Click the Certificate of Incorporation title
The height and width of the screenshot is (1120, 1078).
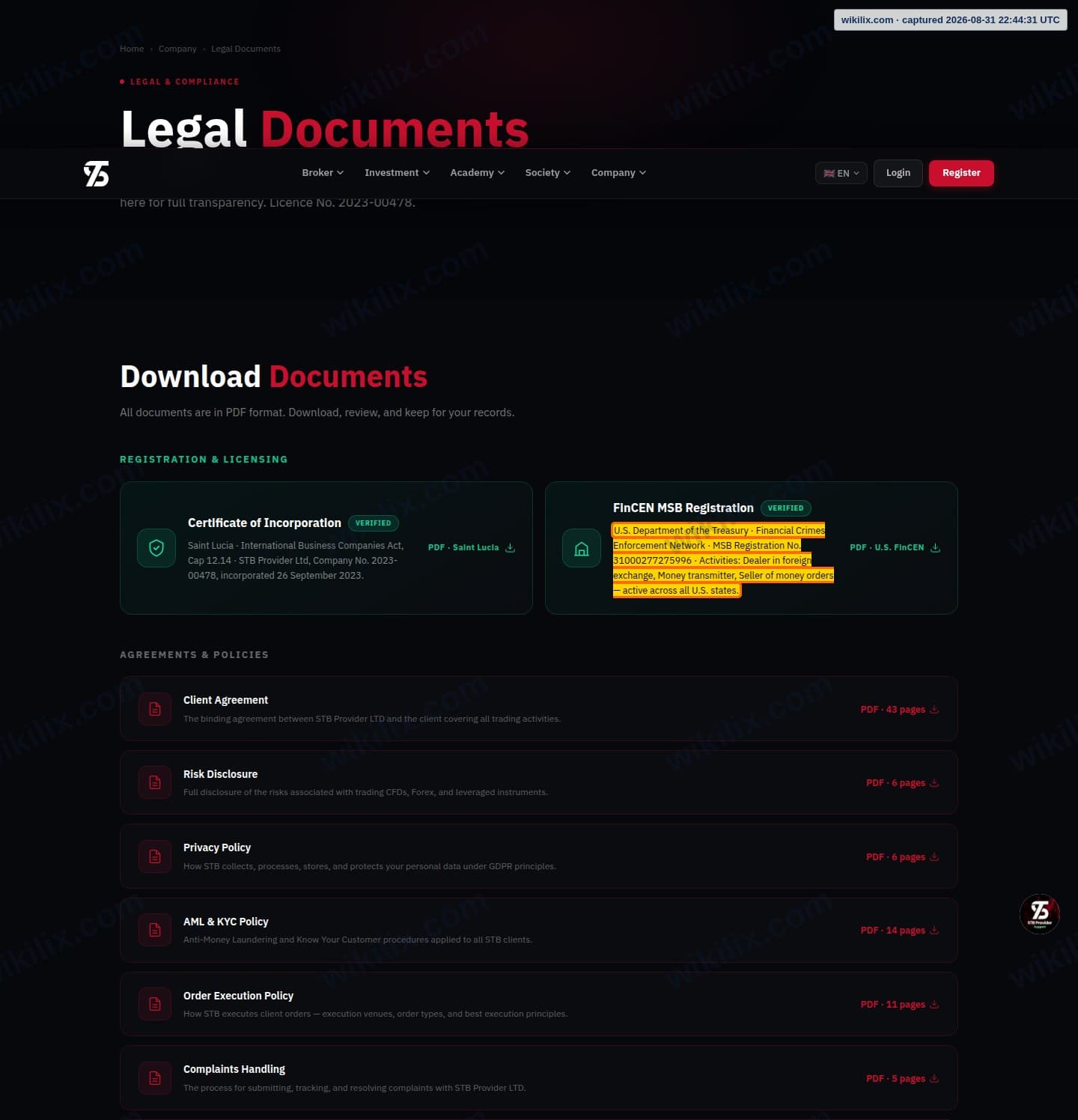(264, 523)
